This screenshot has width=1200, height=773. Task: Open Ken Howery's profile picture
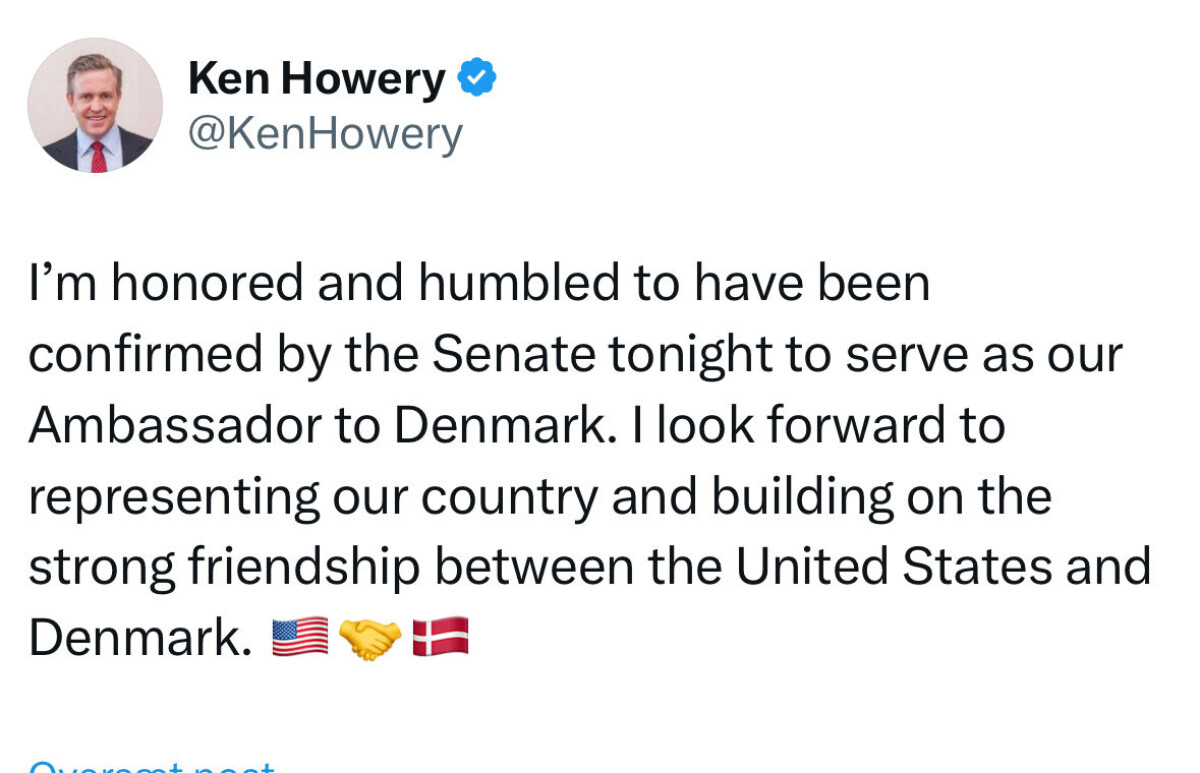(95, 105)
